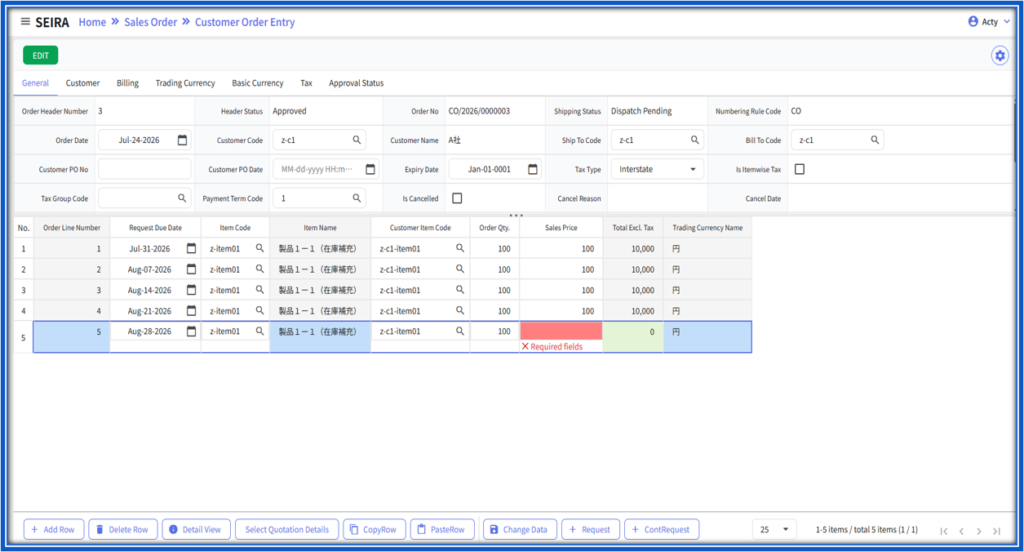
Task: Click the PasteRow button
Action: click(441, 529)
